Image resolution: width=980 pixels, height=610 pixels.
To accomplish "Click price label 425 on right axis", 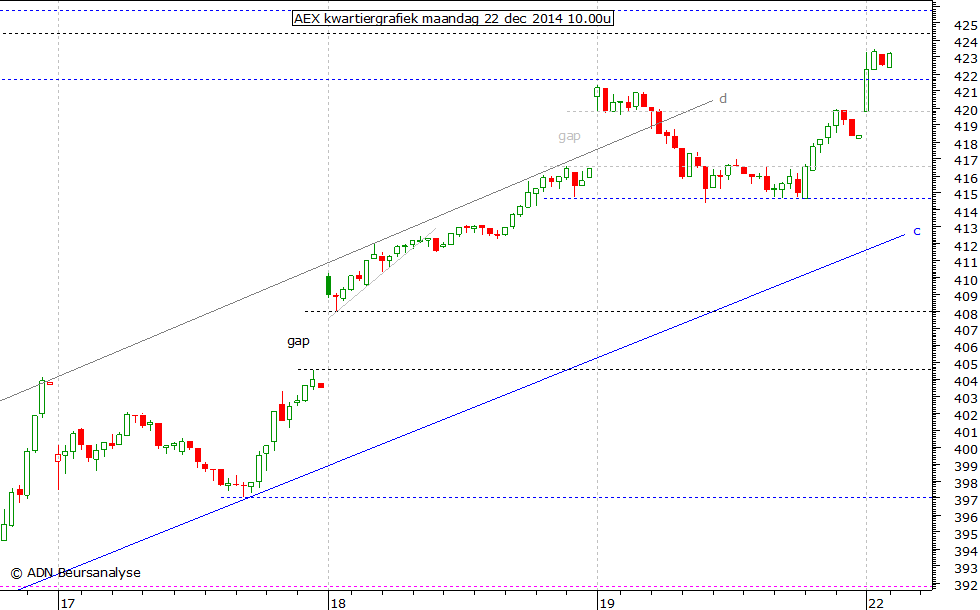I will coord(966,26).
